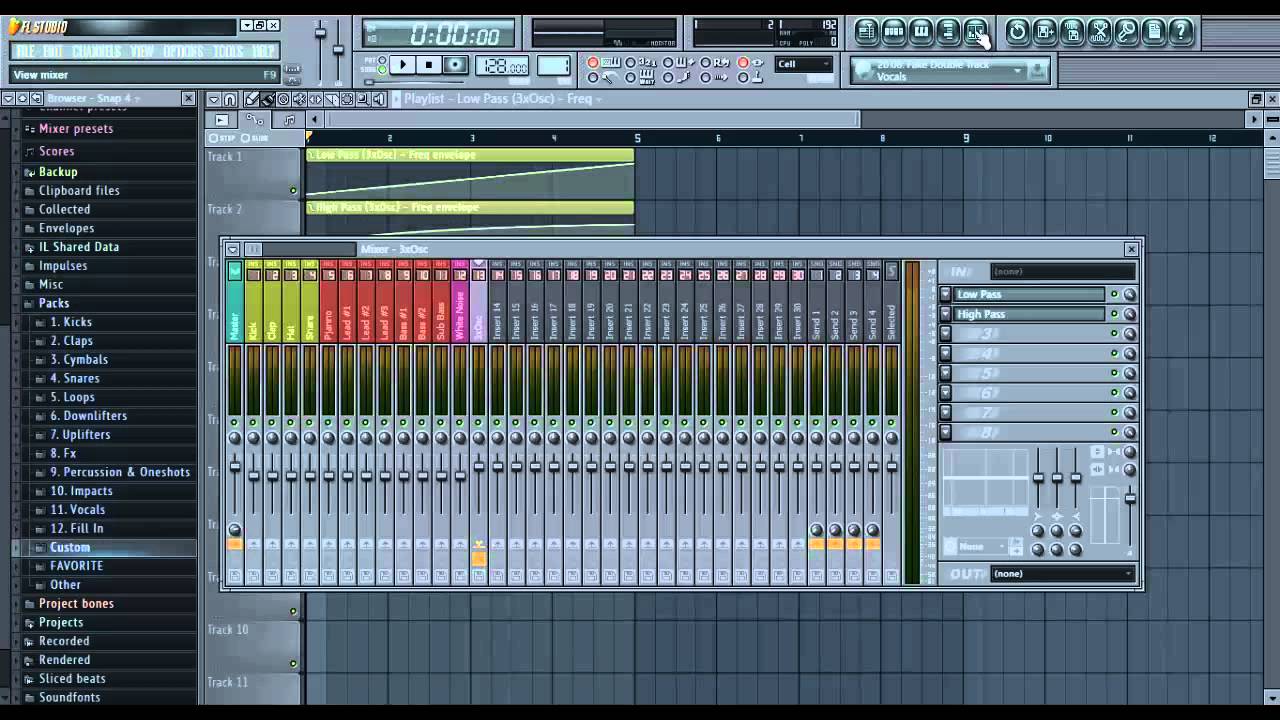Click the undo history circular-arrow icon
This screenshot has height=720, width=1280.
tap(1017, 32)
